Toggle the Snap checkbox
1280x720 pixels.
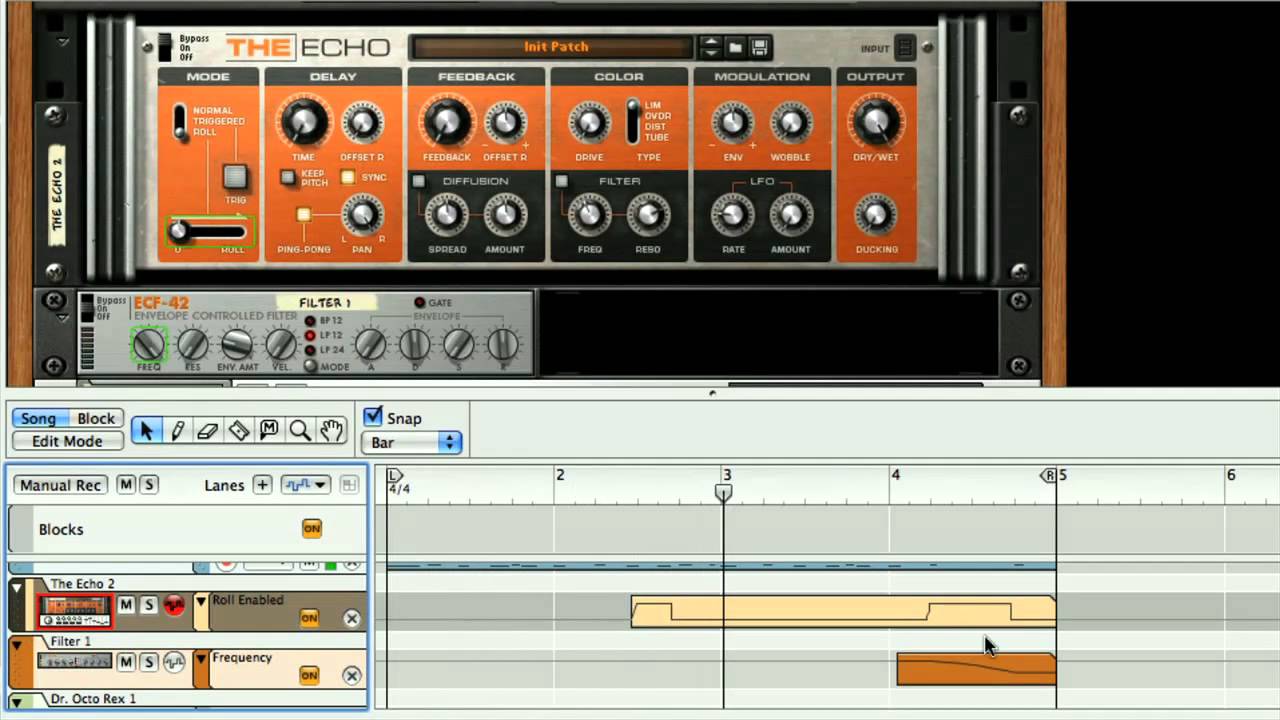pos(373,416)
